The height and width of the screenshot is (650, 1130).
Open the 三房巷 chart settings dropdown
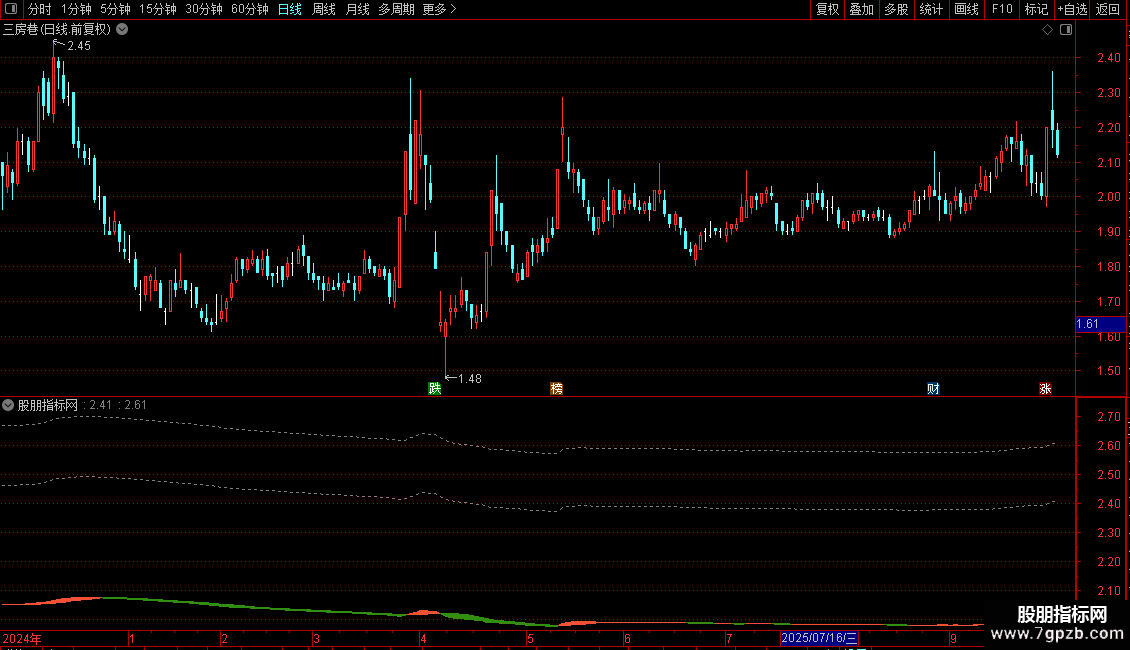click(123, 30)
